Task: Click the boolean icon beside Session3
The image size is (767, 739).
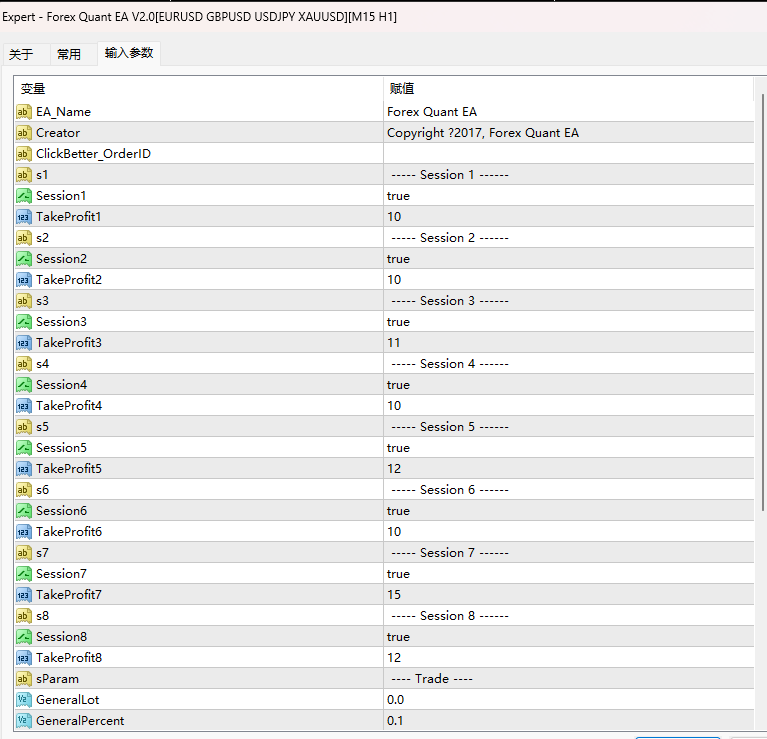Action: tap(23, 322)
